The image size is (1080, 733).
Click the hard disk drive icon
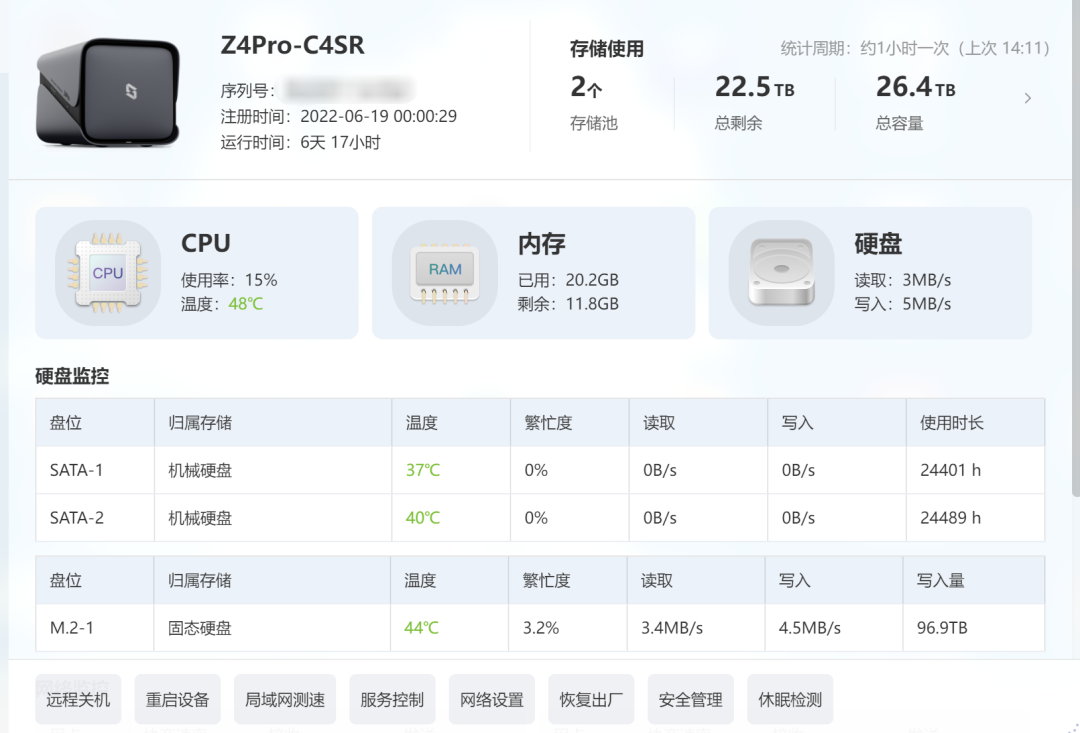782,271
